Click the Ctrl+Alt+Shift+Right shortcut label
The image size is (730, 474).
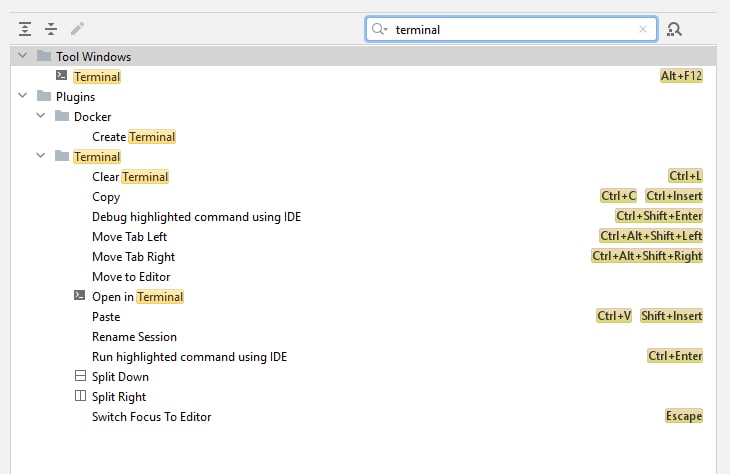coord(647,256)
